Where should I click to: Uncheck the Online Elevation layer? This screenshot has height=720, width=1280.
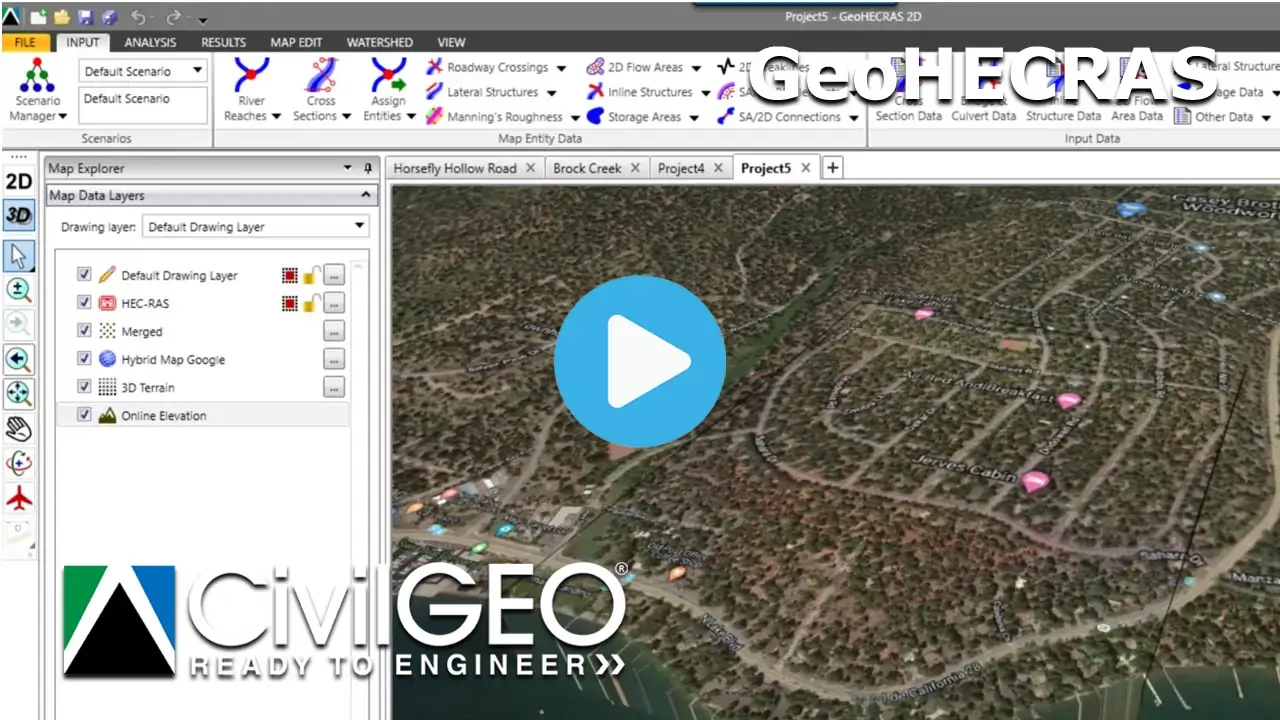click(x=84, y=415)
